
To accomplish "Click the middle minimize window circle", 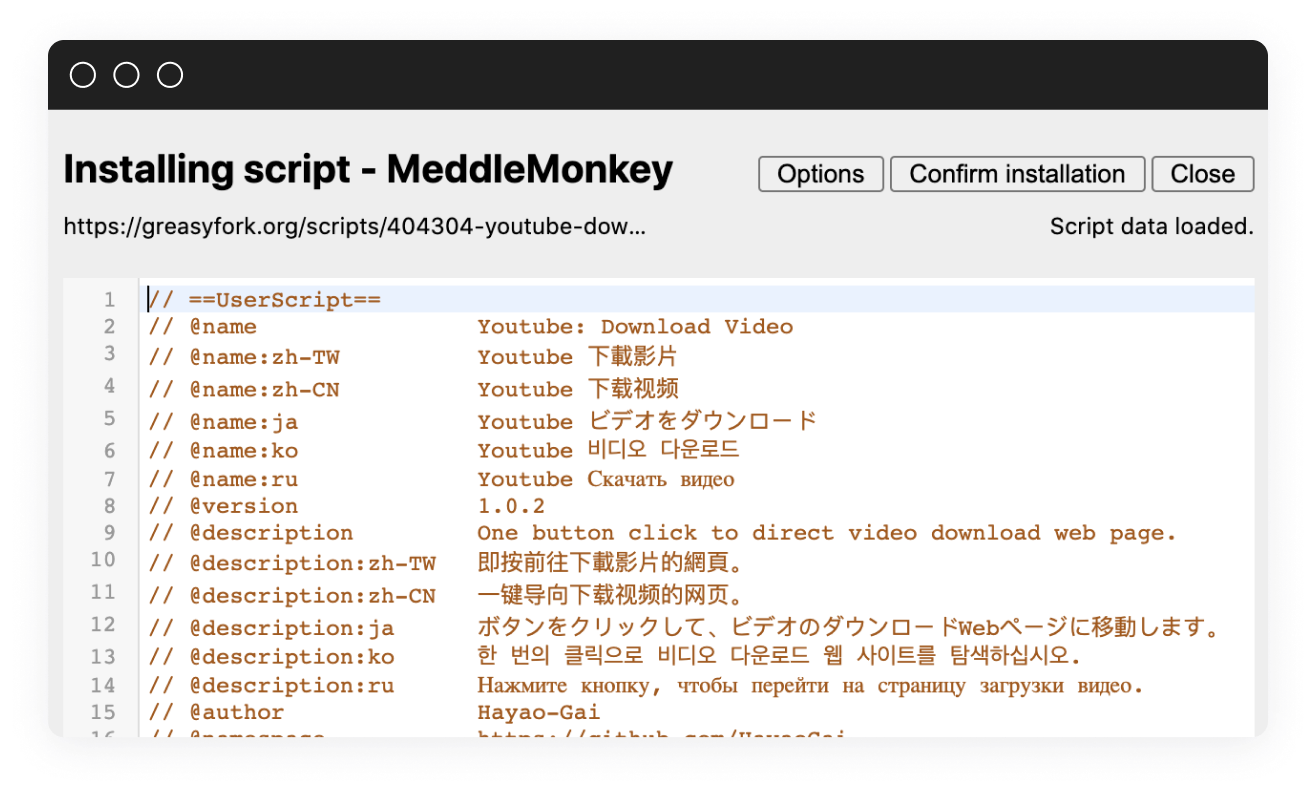I will [x=127, y=75].
